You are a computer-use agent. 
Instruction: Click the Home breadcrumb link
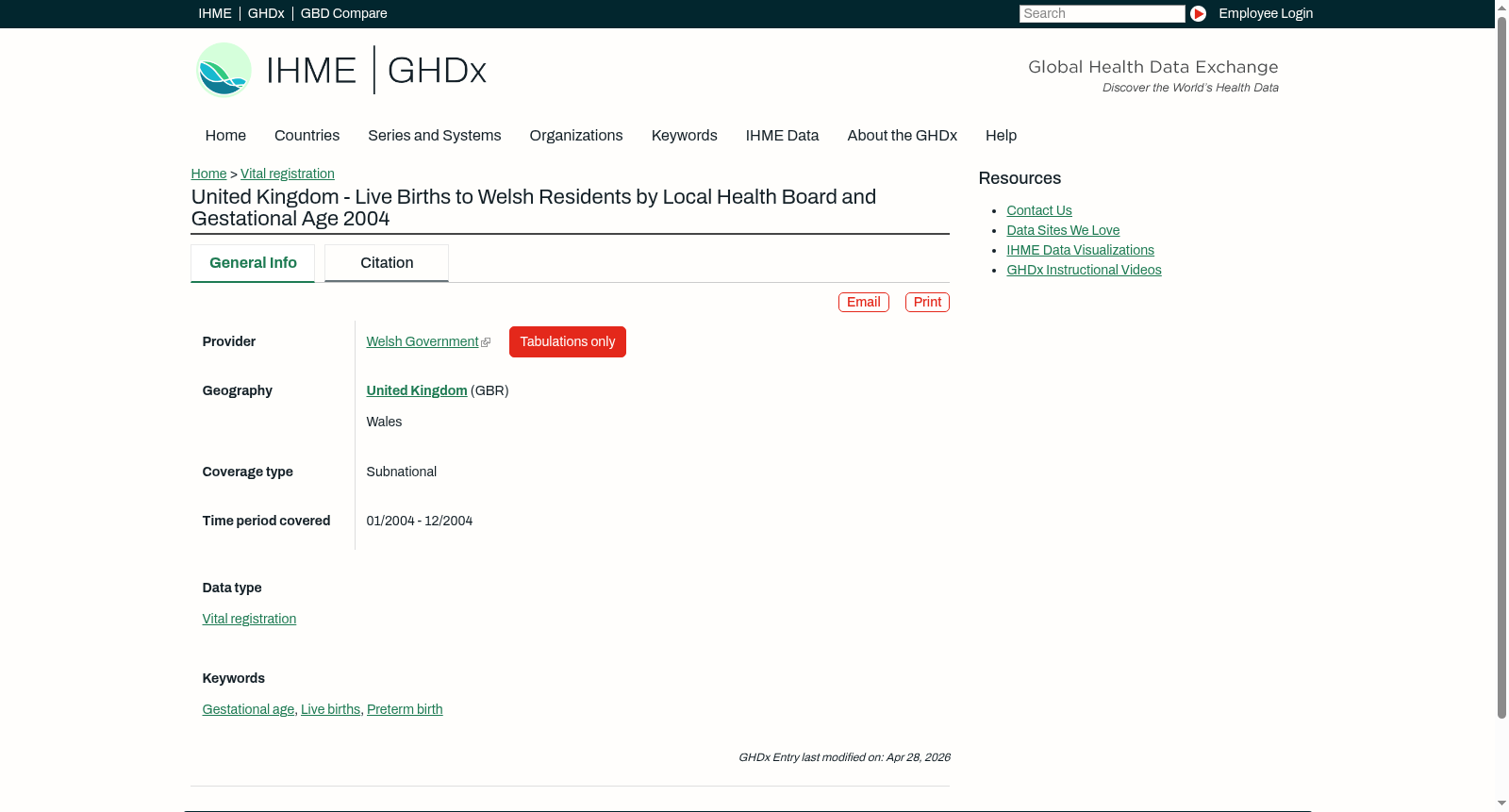(x=209, y=174)
